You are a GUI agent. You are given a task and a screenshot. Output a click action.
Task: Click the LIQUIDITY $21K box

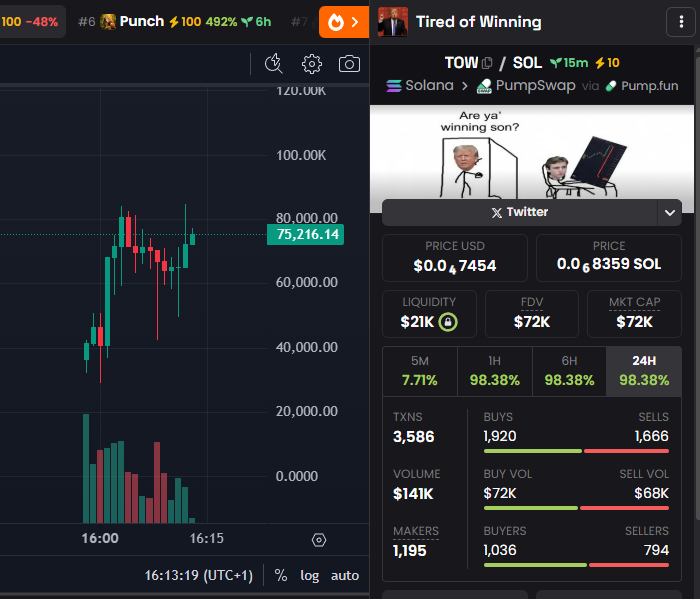pos(429,314)
